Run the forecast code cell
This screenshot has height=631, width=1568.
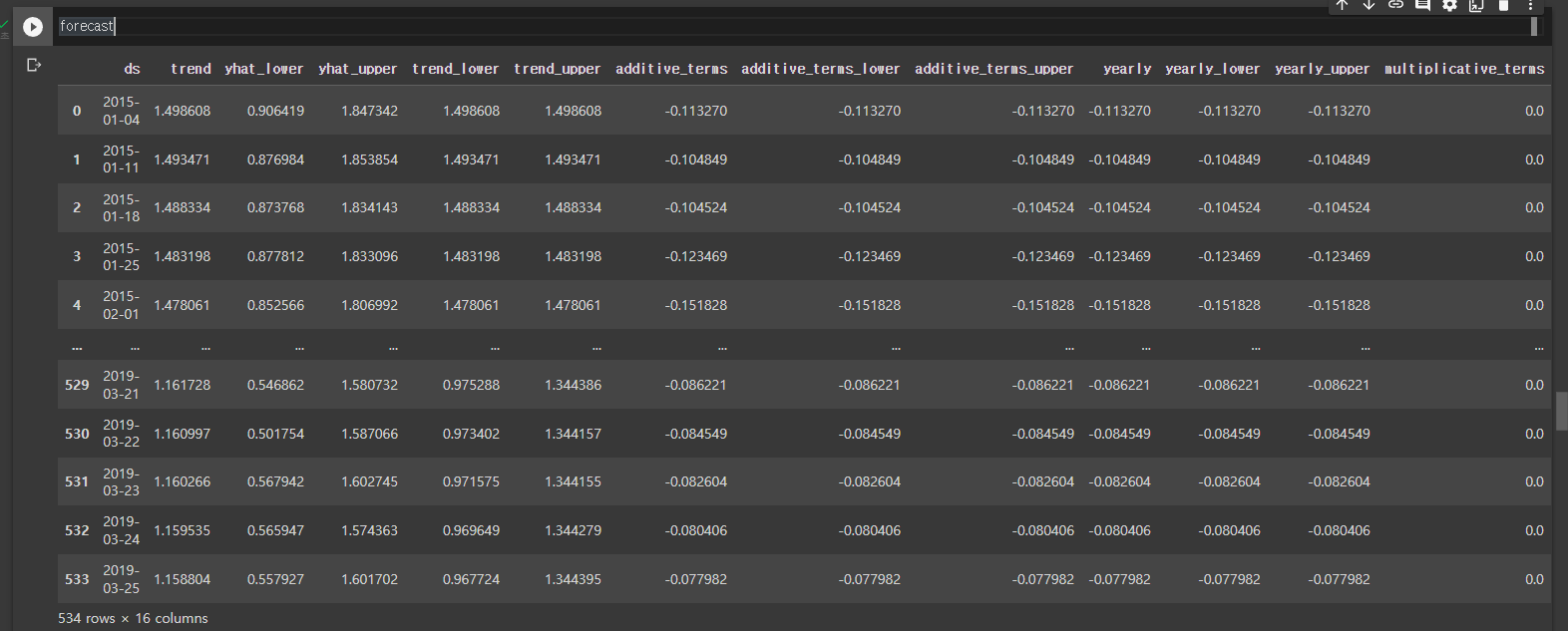point(33,27)
